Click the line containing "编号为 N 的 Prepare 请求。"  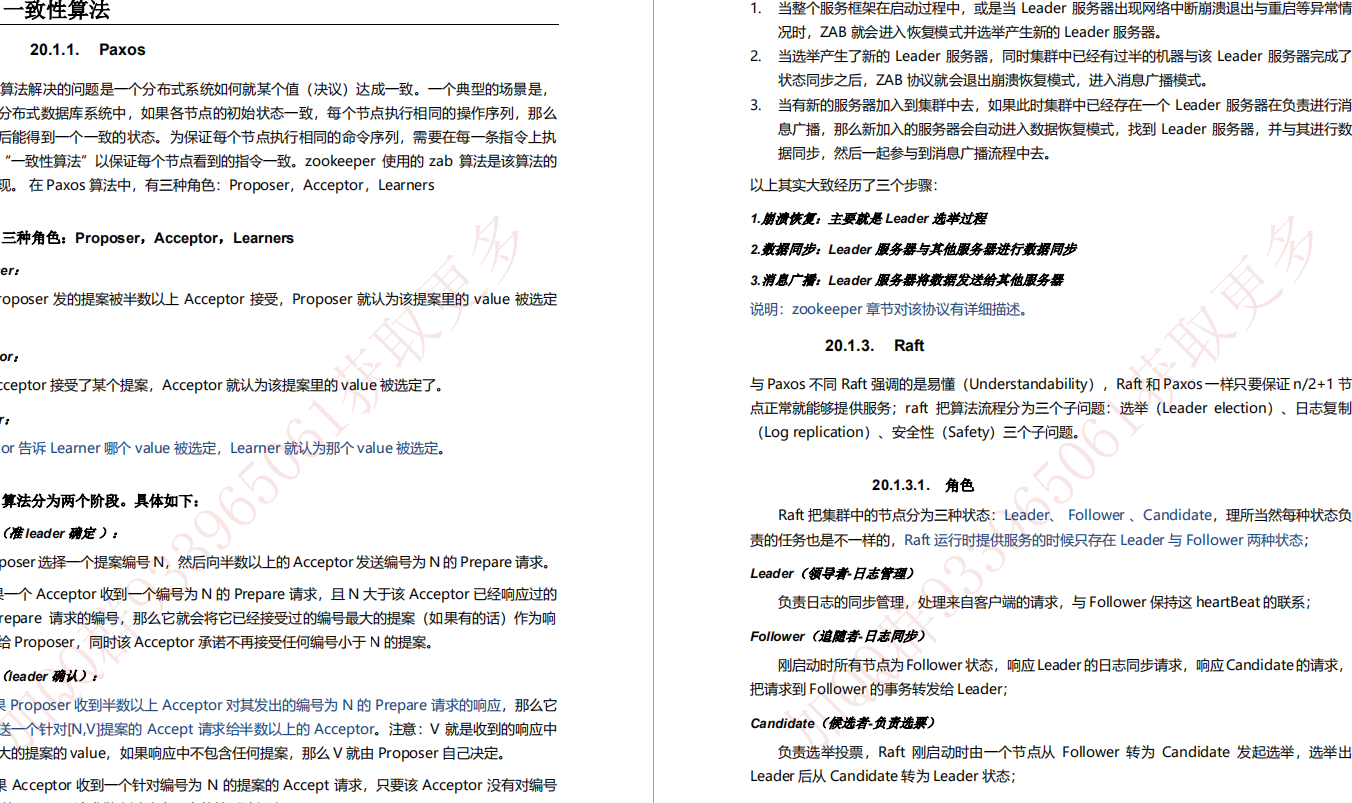point(276,562)
